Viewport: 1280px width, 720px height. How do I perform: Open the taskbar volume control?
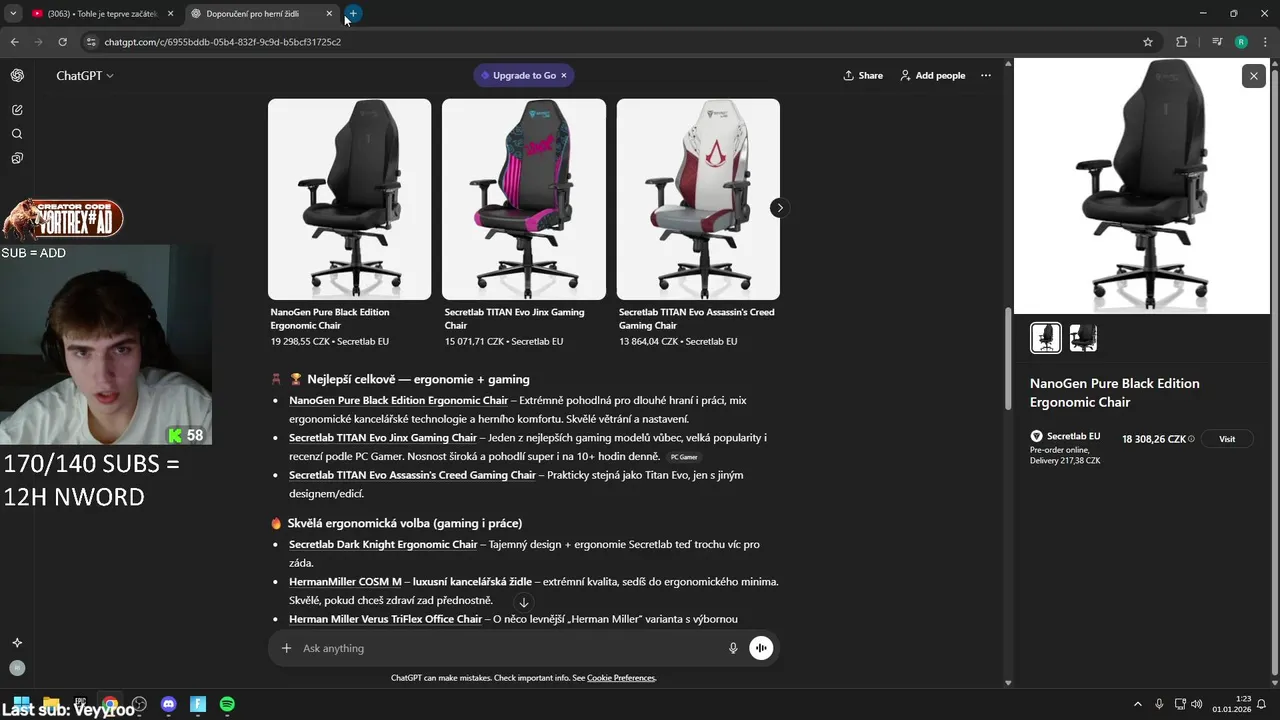[1197, 704]
